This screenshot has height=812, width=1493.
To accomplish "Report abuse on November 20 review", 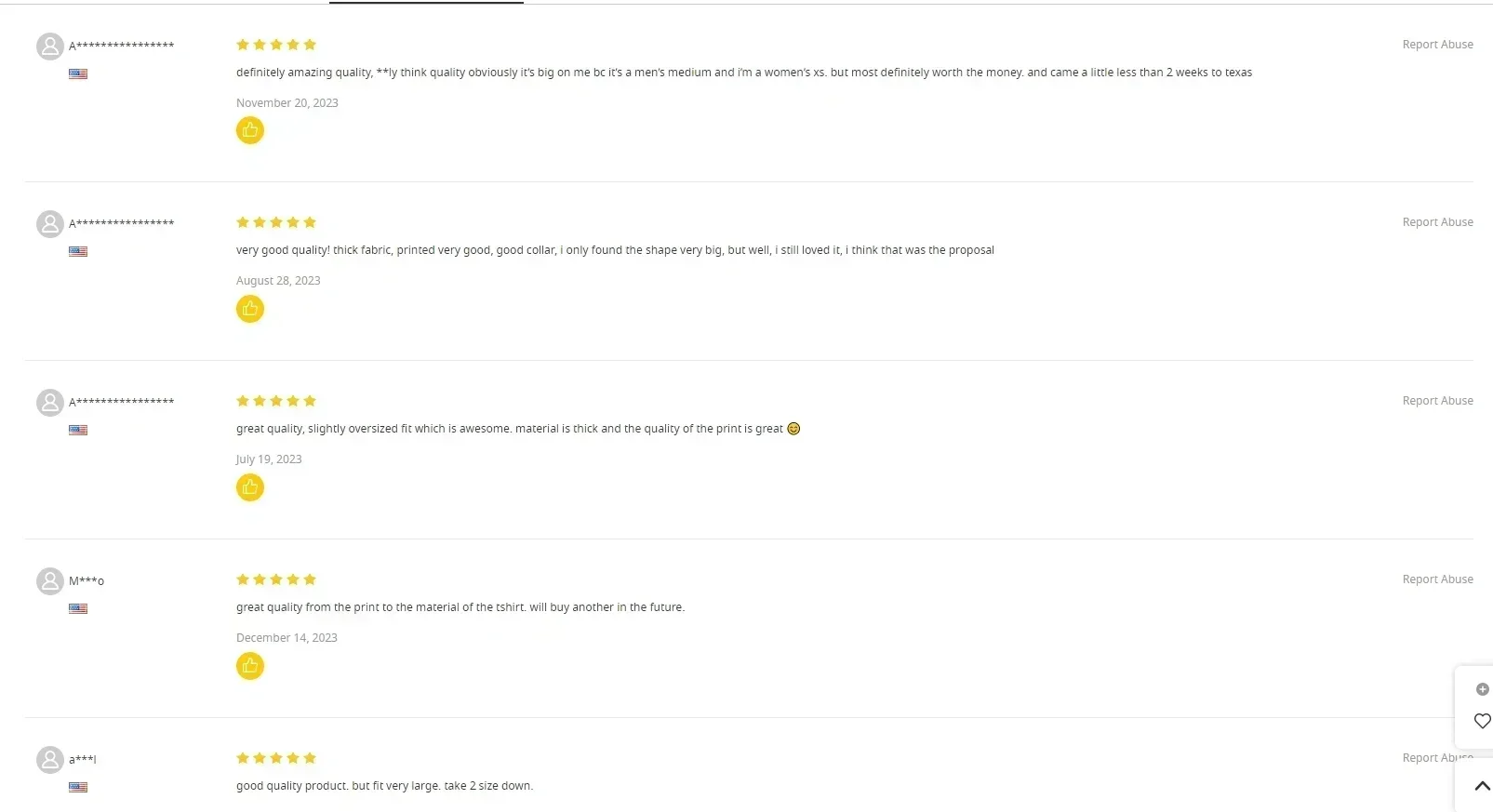I will [x=1437, y=45].
